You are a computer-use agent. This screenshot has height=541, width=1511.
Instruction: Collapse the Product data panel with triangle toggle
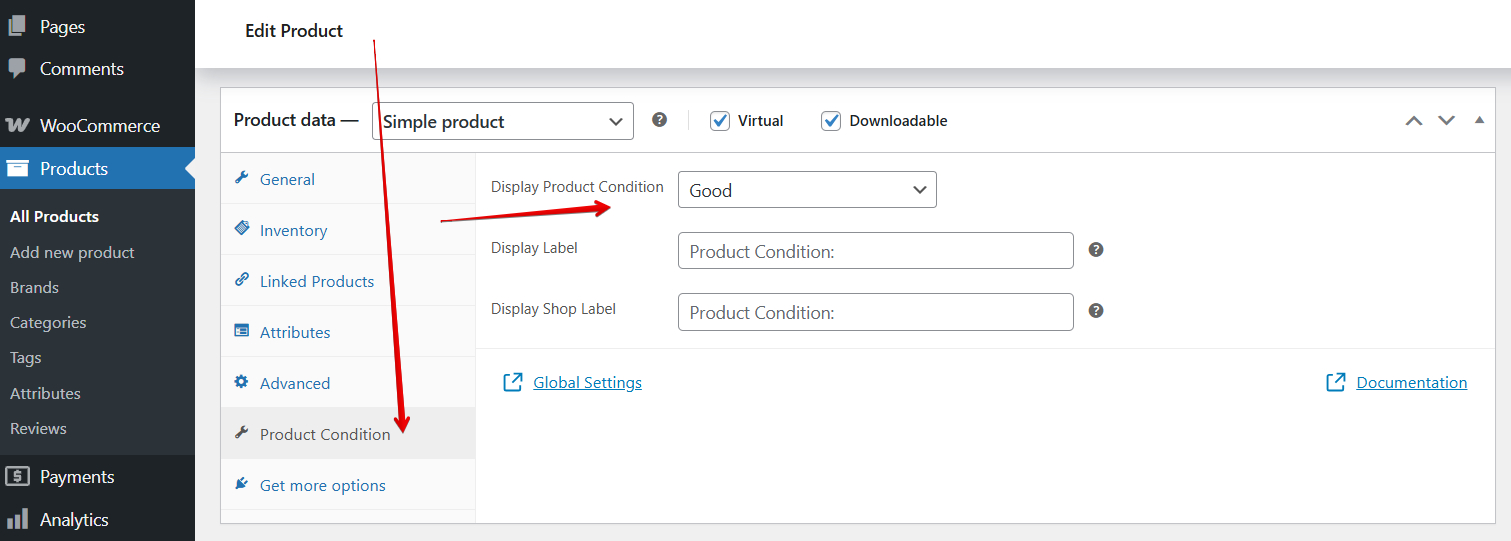1479,120
